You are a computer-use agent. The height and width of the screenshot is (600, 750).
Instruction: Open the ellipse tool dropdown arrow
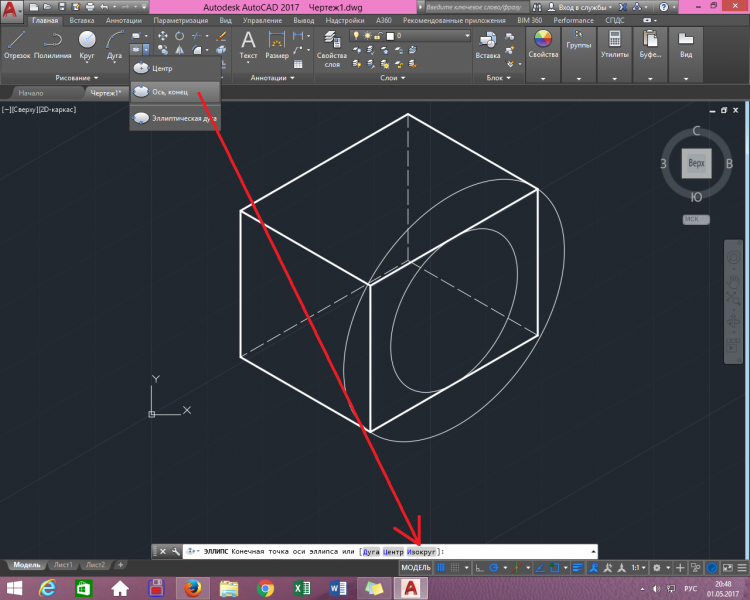click(x=146, y=49)
